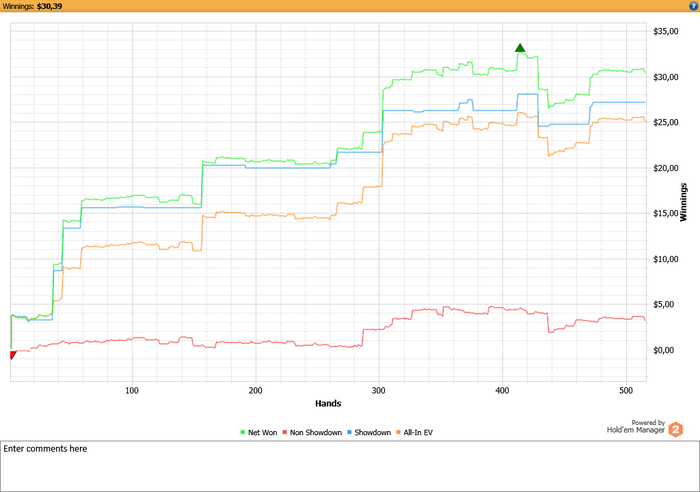Click the 100 hands axis label

tap(132, 391)
